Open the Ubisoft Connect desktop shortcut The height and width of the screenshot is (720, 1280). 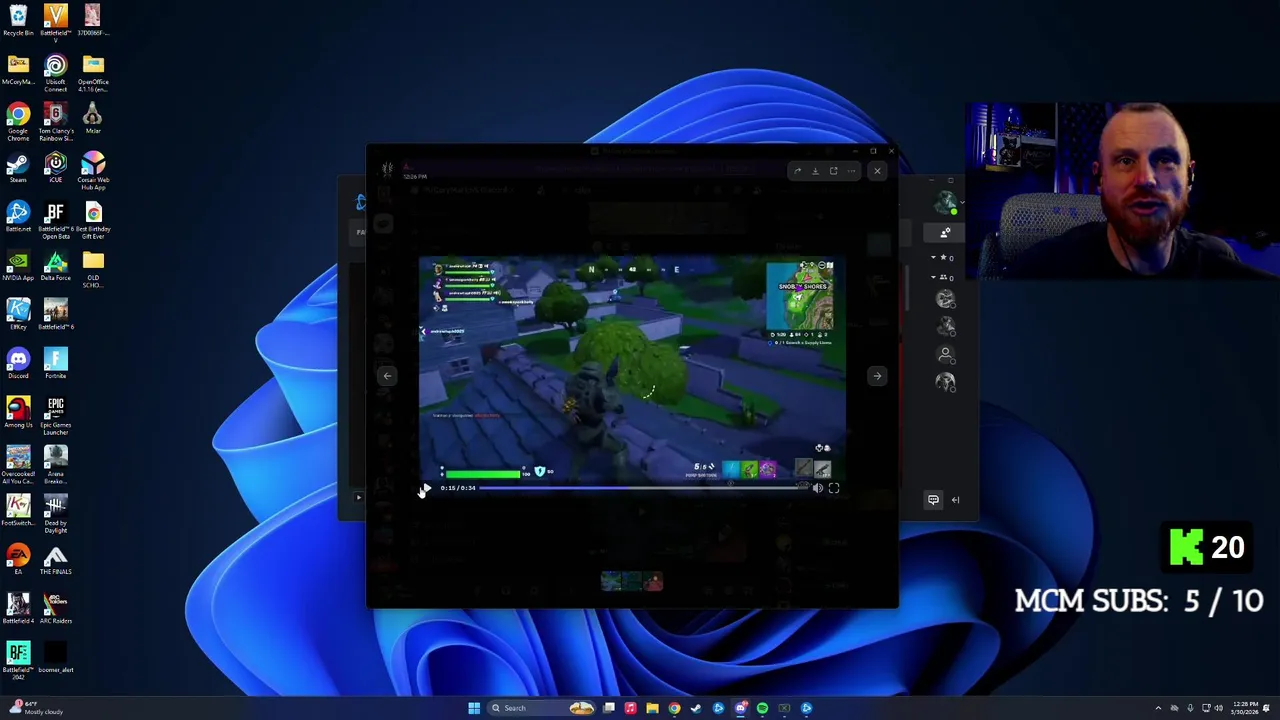point(55,73)
